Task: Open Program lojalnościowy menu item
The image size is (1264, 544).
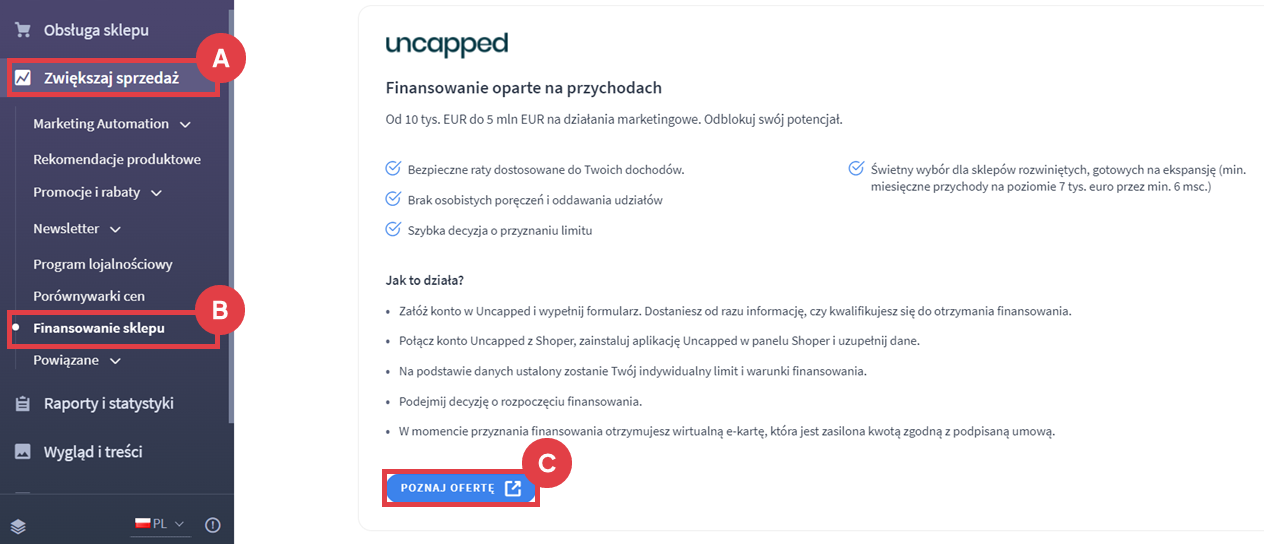Action: 103,264
